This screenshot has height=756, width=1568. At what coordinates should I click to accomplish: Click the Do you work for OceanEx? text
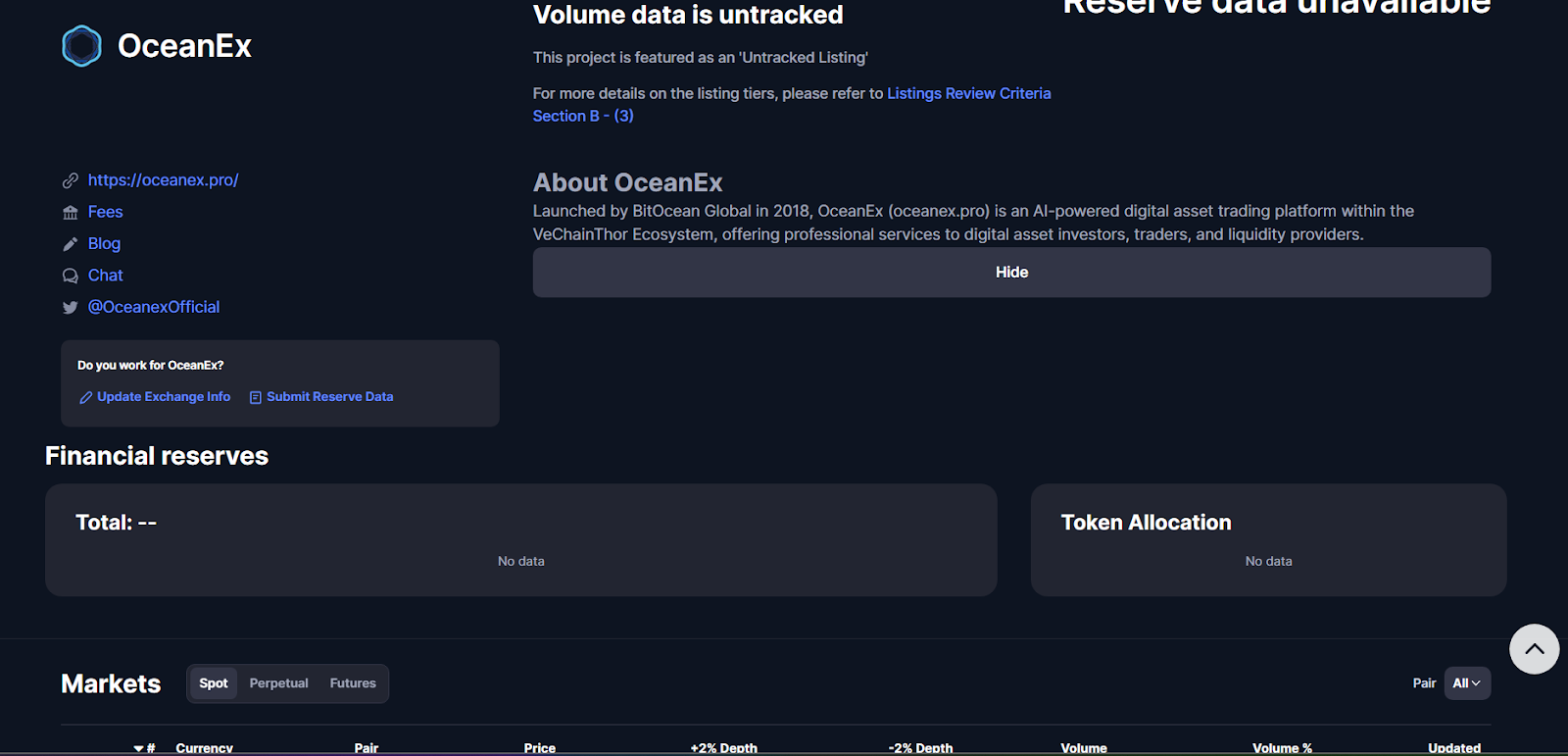151,366
